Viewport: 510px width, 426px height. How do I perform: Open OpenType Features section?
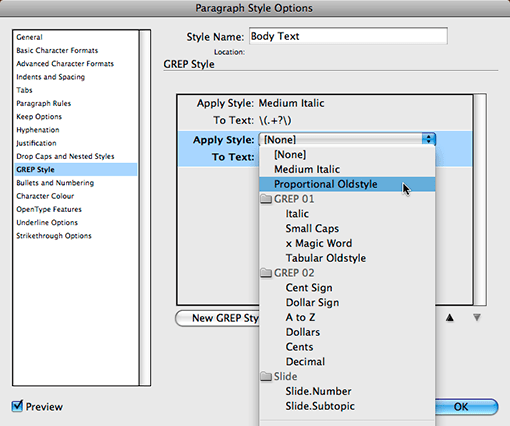(49, 209)
